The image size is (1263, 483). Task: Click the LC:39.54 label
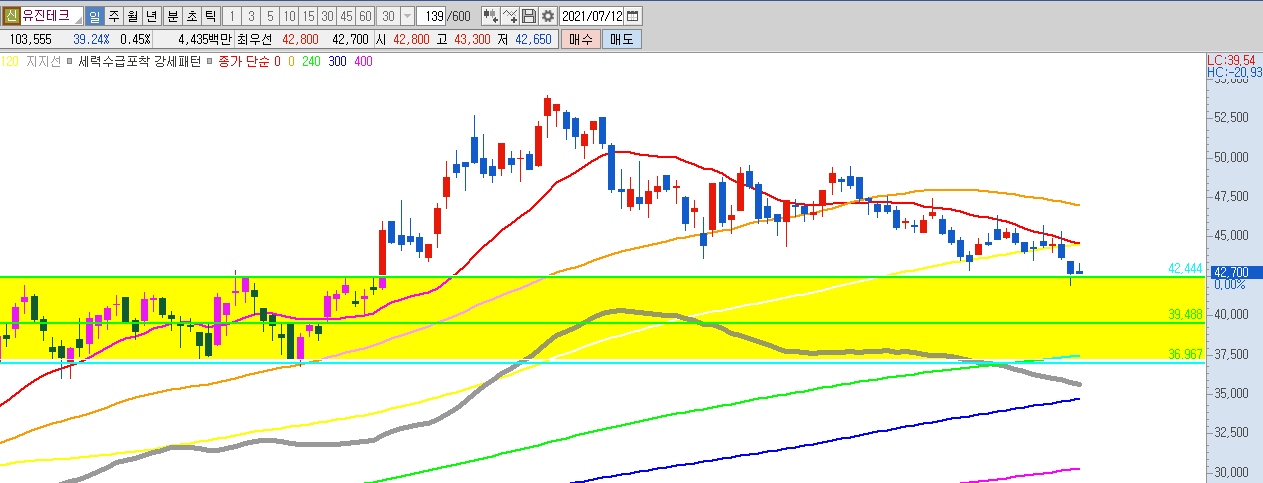1231,61
